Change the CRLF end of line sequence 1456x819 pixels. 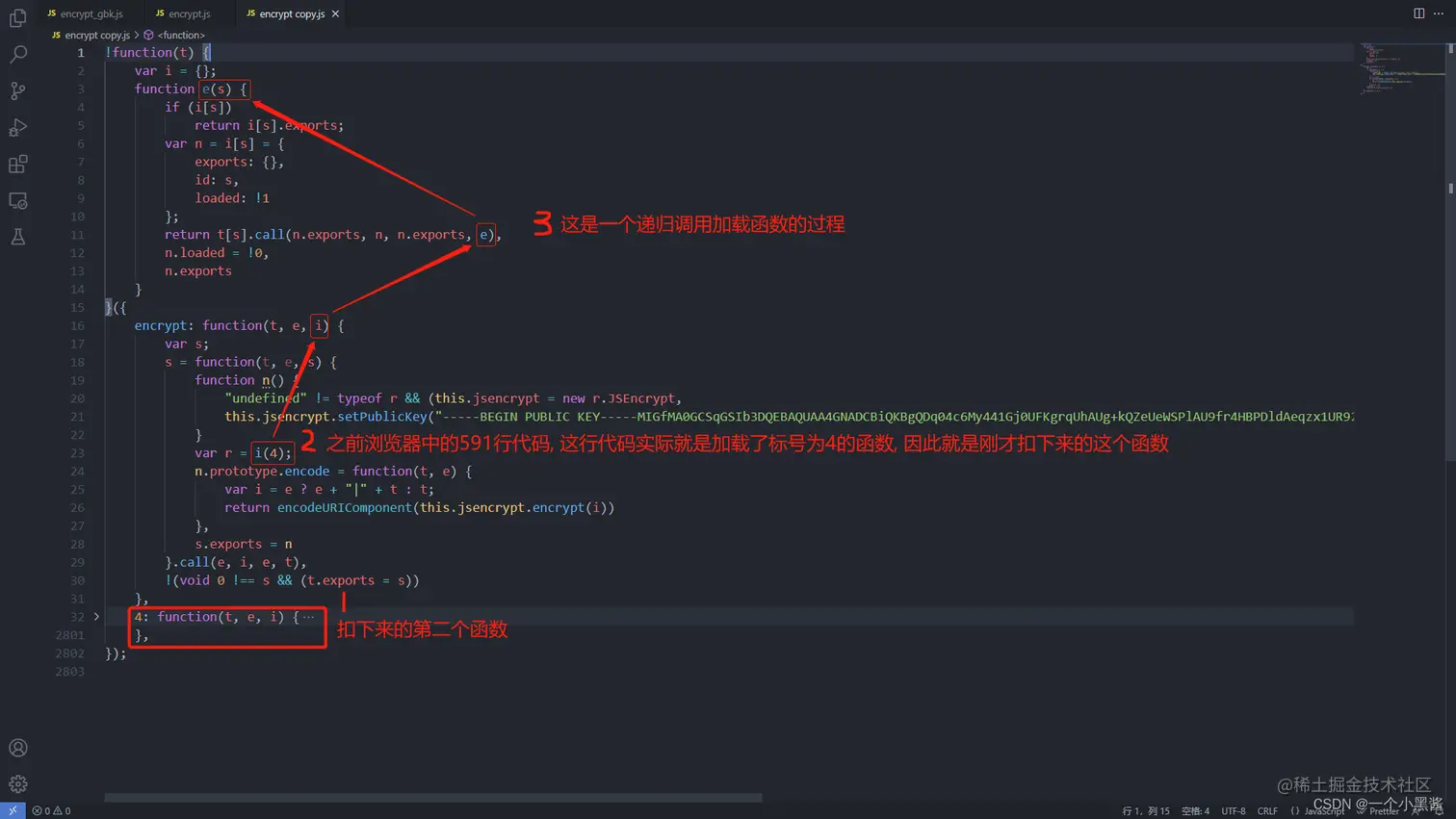coord(1267,810)
